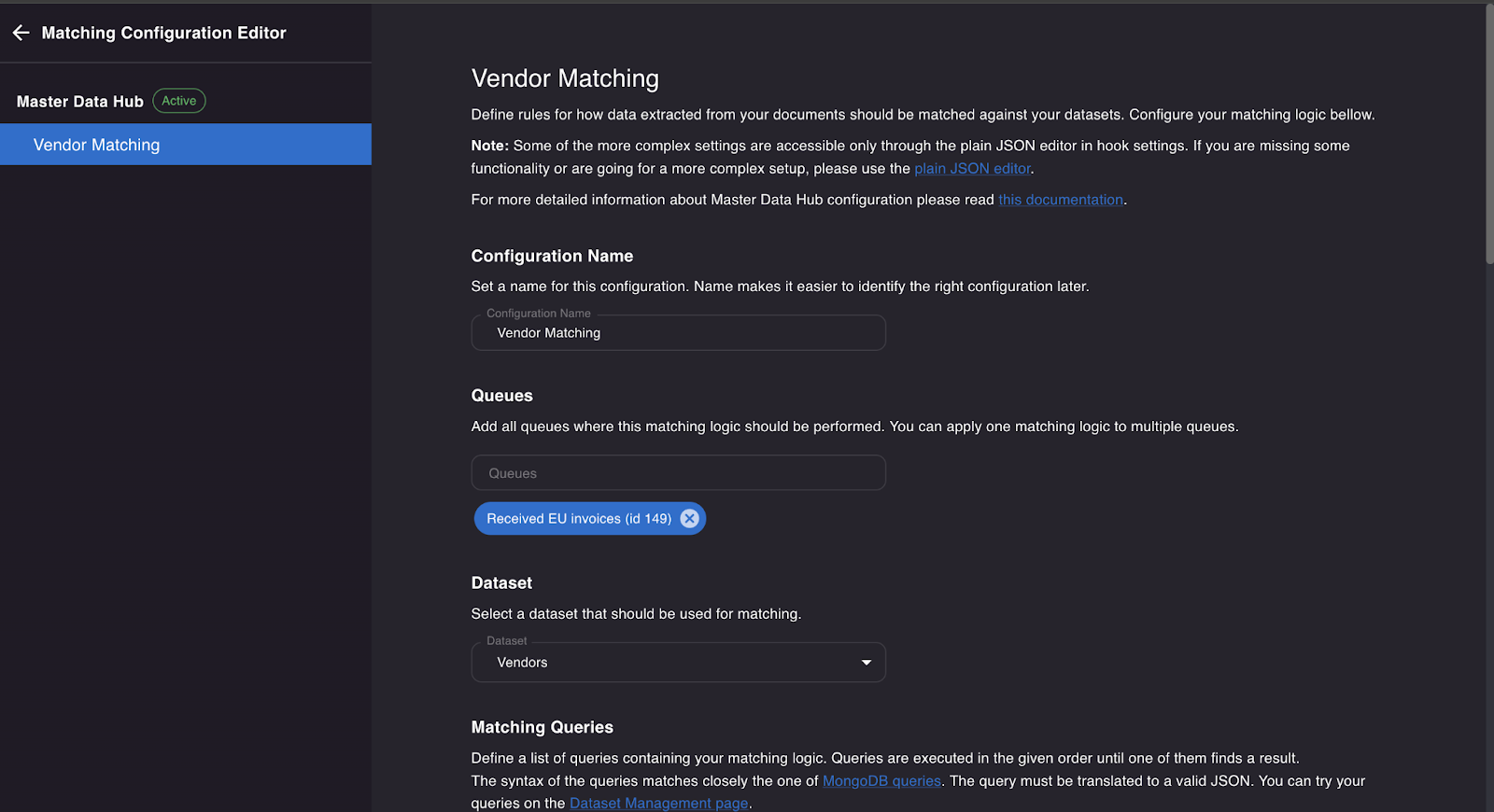The width and height of the screenshot is (1494, 812).
Task: Click the Queues section heading
Action: (x=501, y=396)
